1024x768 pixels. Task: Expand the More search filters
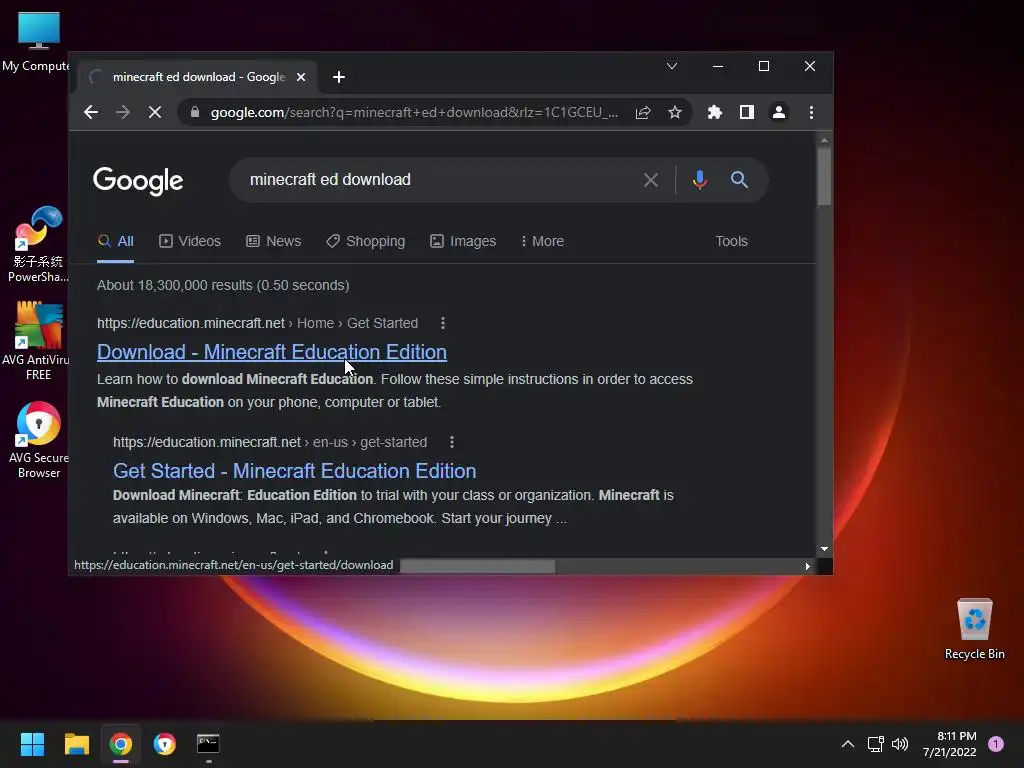click(543, 241)
